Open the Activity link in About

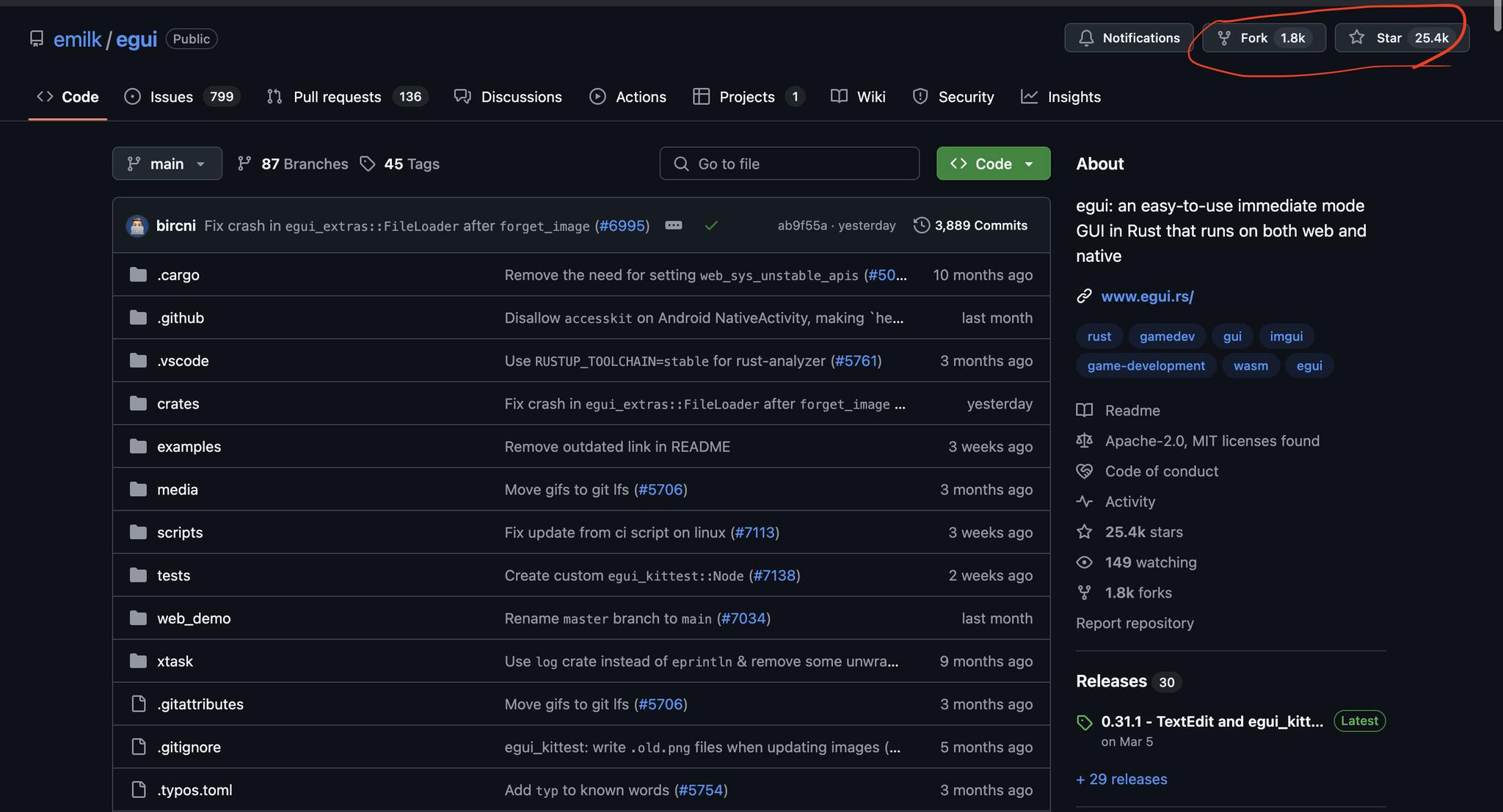pos(1130,502)
